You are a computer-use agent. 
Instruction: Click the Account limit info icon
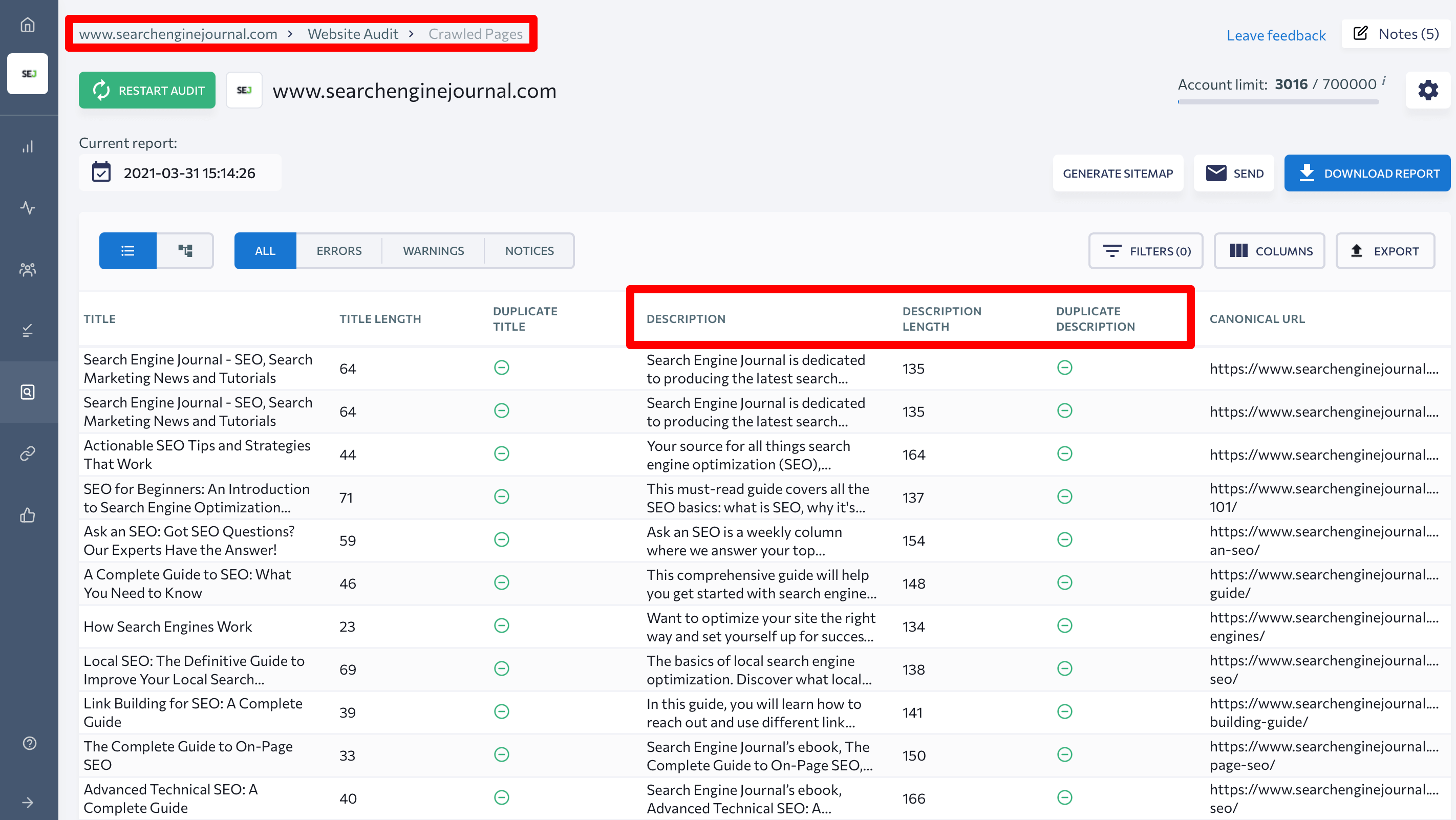(x=1384, y=81)
